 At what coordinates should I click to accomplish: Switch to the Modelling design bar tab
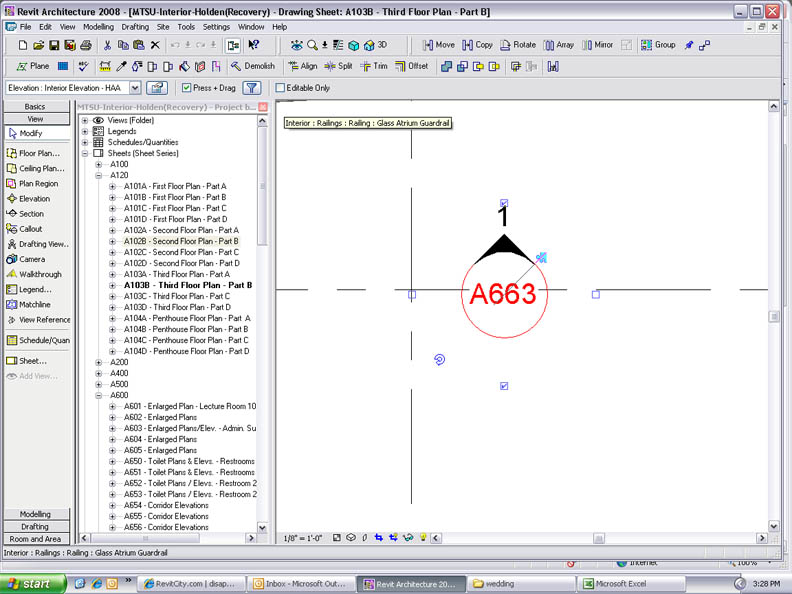(35, 514)
